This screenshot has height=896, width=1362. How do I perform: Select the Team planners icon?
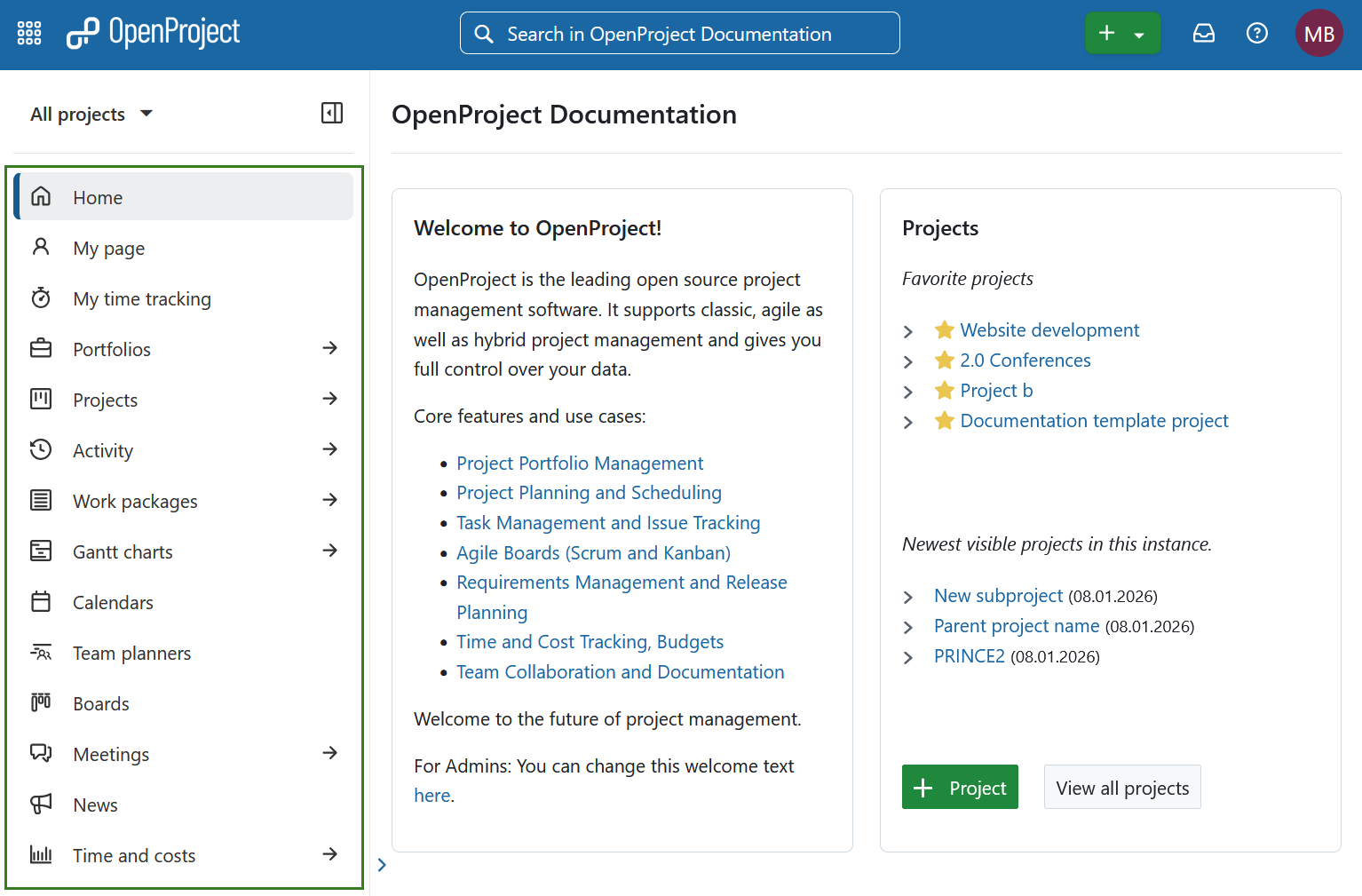coord(41,652)
